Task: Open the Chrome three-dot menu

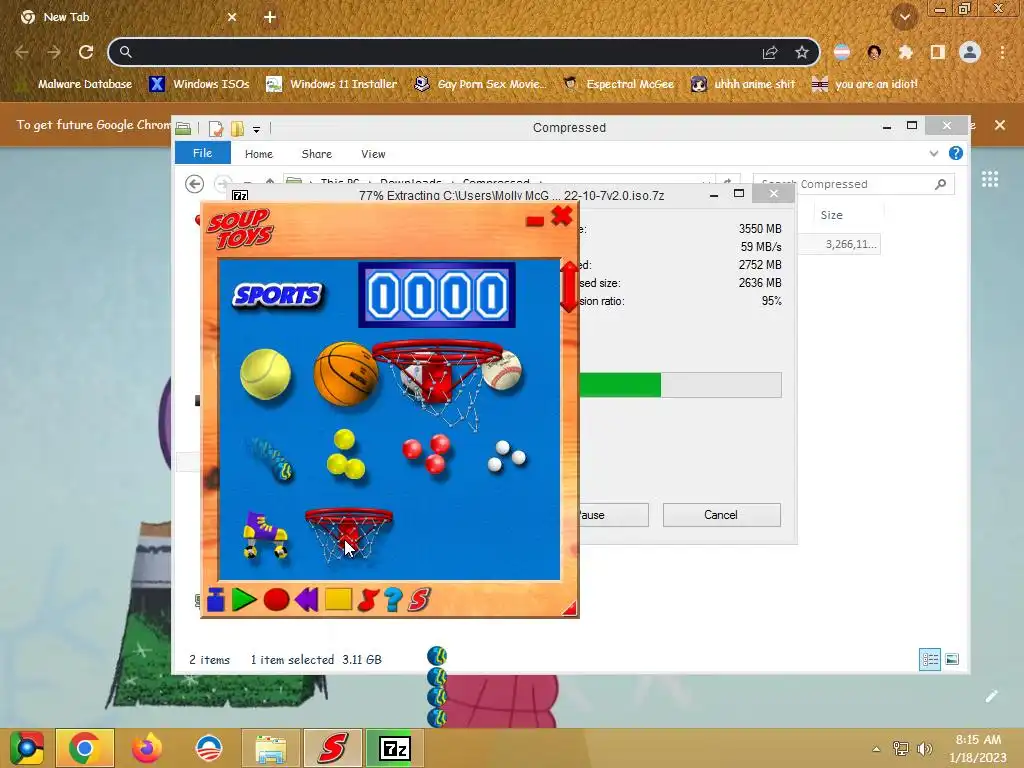Action: pos(1002,52)
